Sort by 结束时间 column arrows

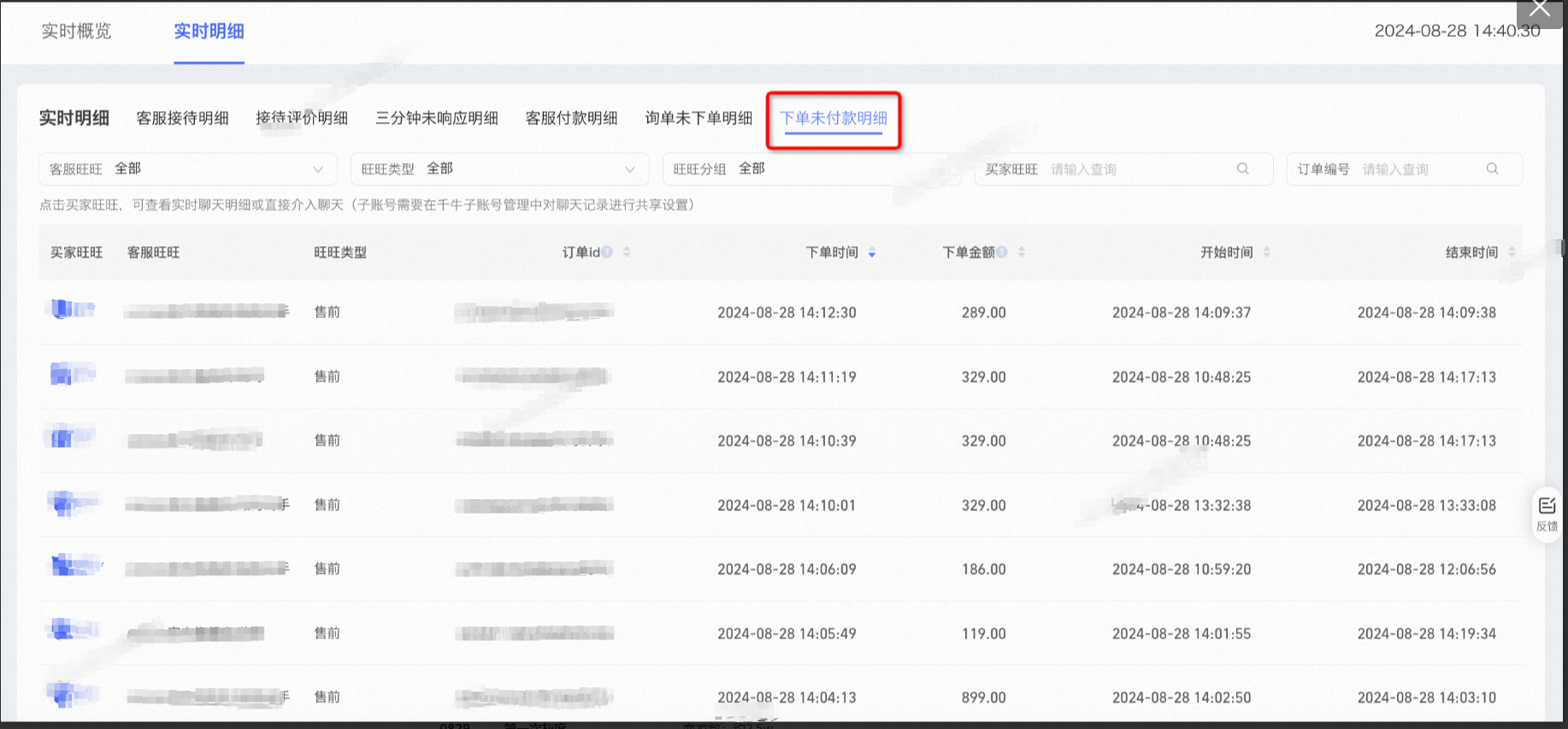(x=1512, y=252)
